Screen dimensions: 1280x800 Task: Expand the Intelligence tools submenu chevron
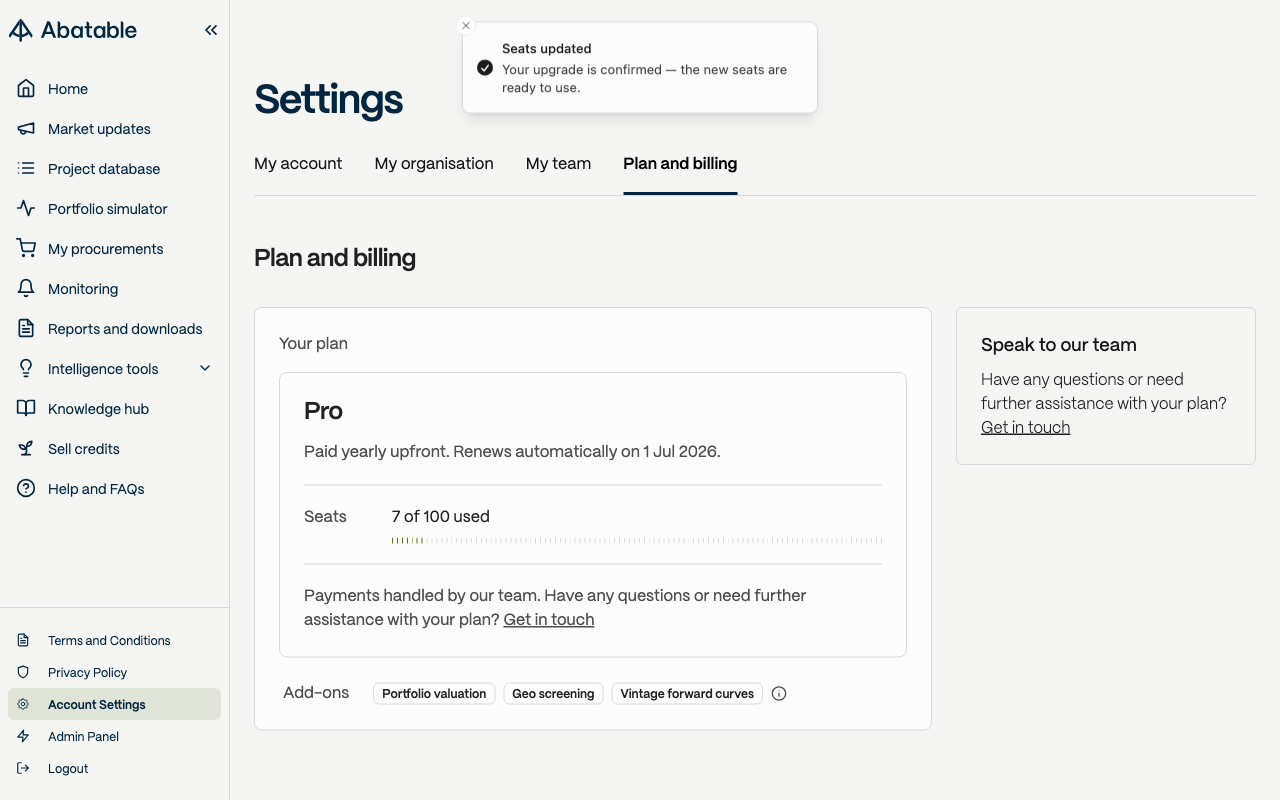point(205,369)
